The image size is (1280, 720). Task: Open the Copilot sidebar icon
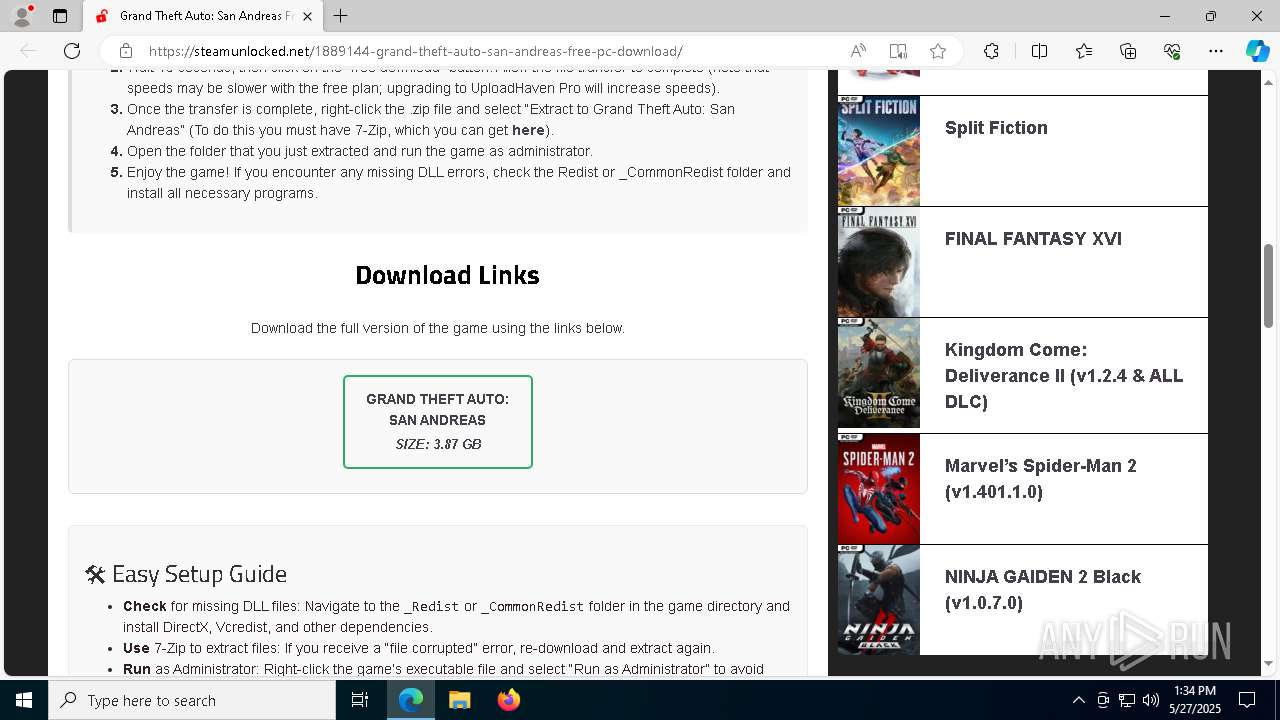click(x=1257, y=51)
